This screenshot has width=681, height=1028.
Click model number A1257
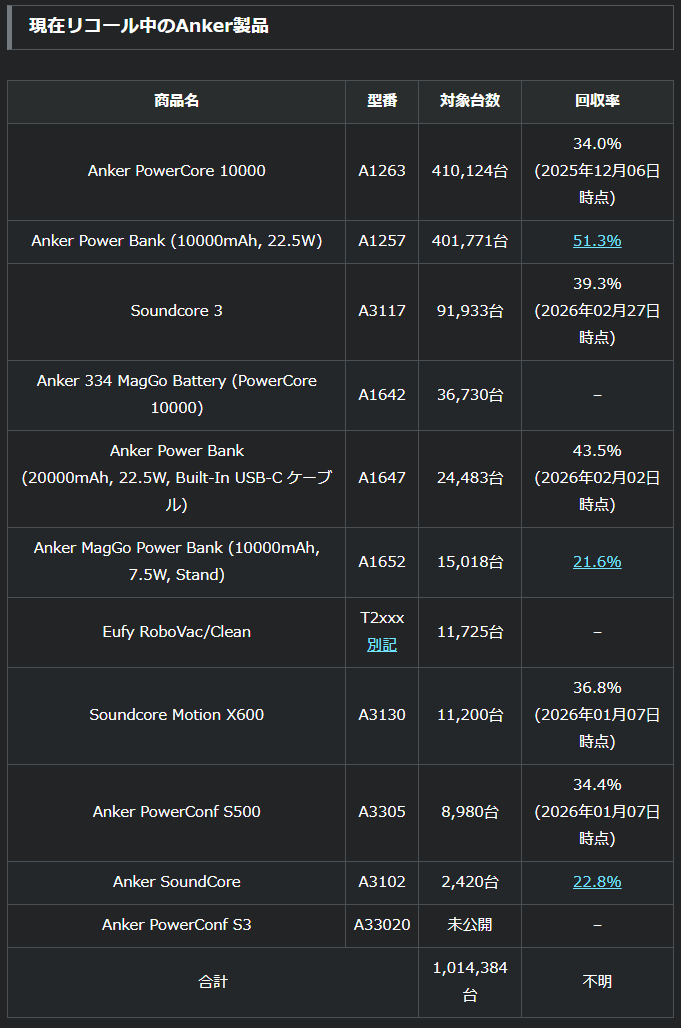[382, 241]
